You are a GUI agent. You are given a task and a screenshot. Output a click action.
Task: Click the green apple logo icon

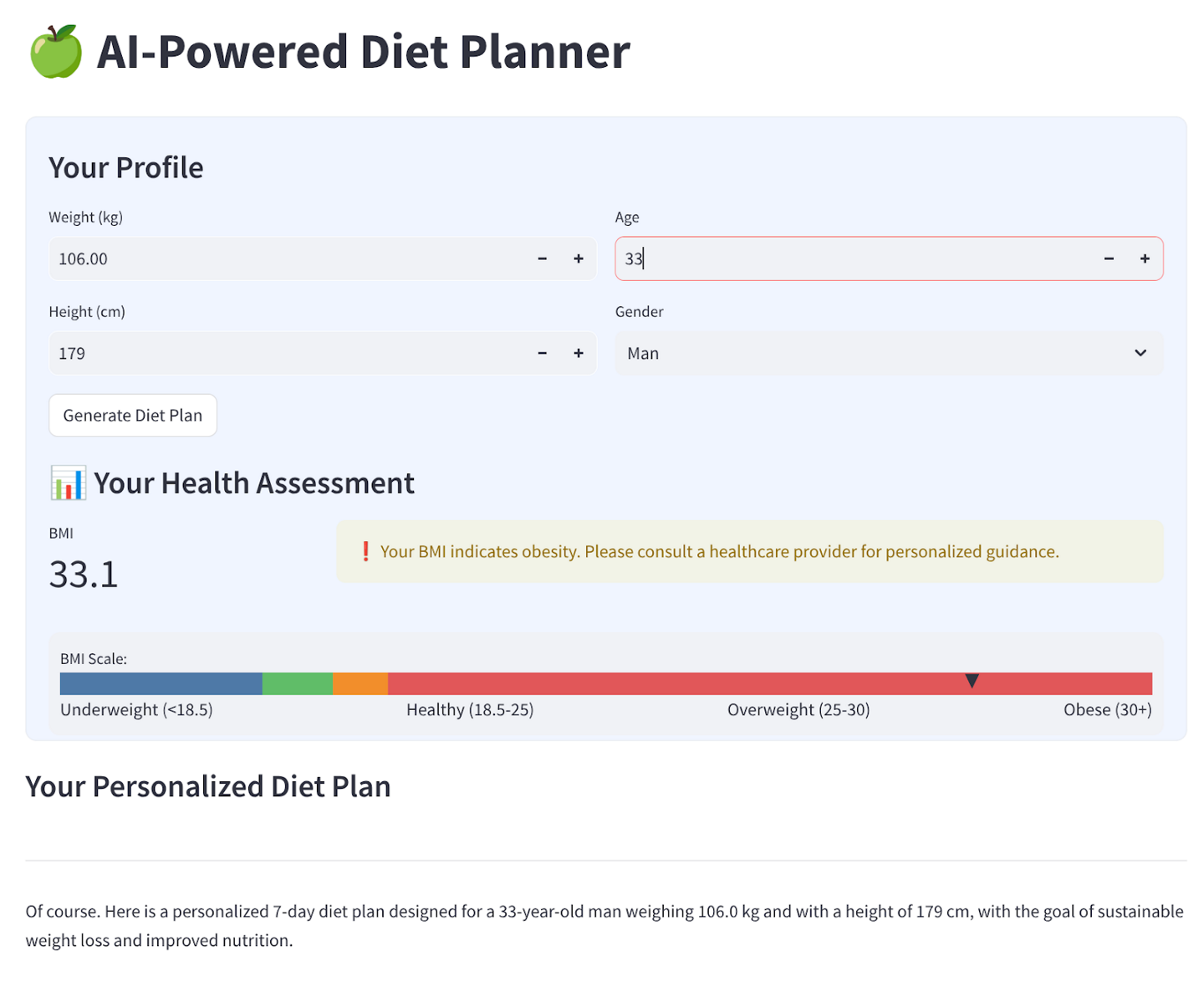click(54, 52)
